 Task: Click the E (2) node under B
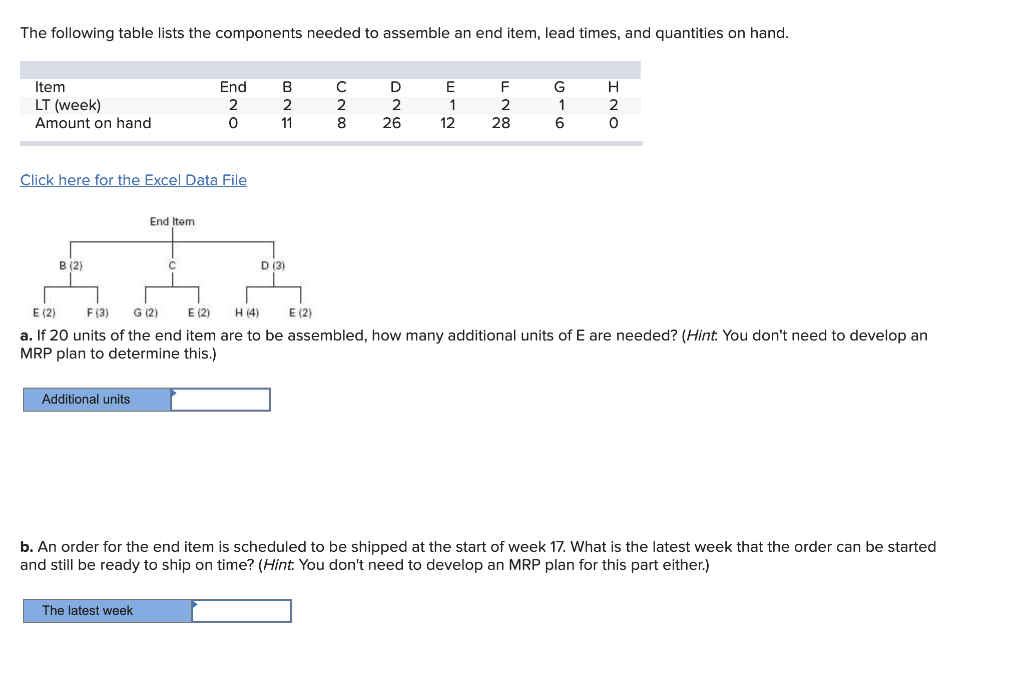click(44, 312)
